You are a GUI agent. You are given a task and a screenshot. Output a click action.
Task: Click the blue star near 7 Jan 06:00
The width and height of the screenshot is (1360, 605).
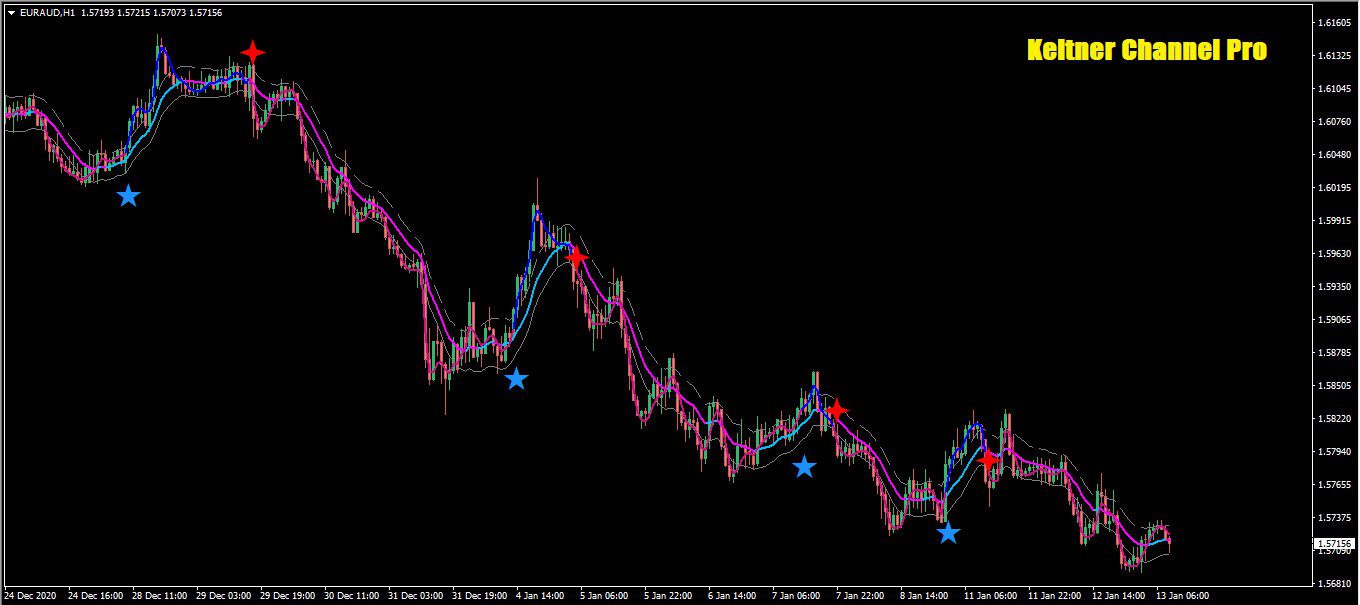(x=804, y=467)
